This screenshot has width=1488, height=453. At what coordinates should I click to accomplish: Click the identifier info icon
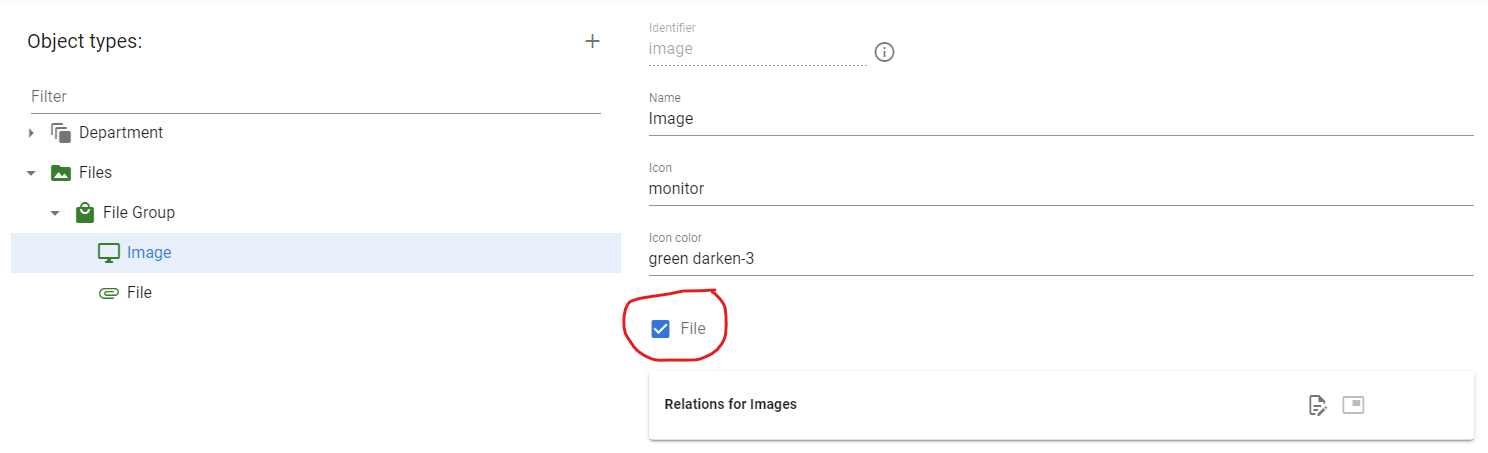click(x=884, y=52)
